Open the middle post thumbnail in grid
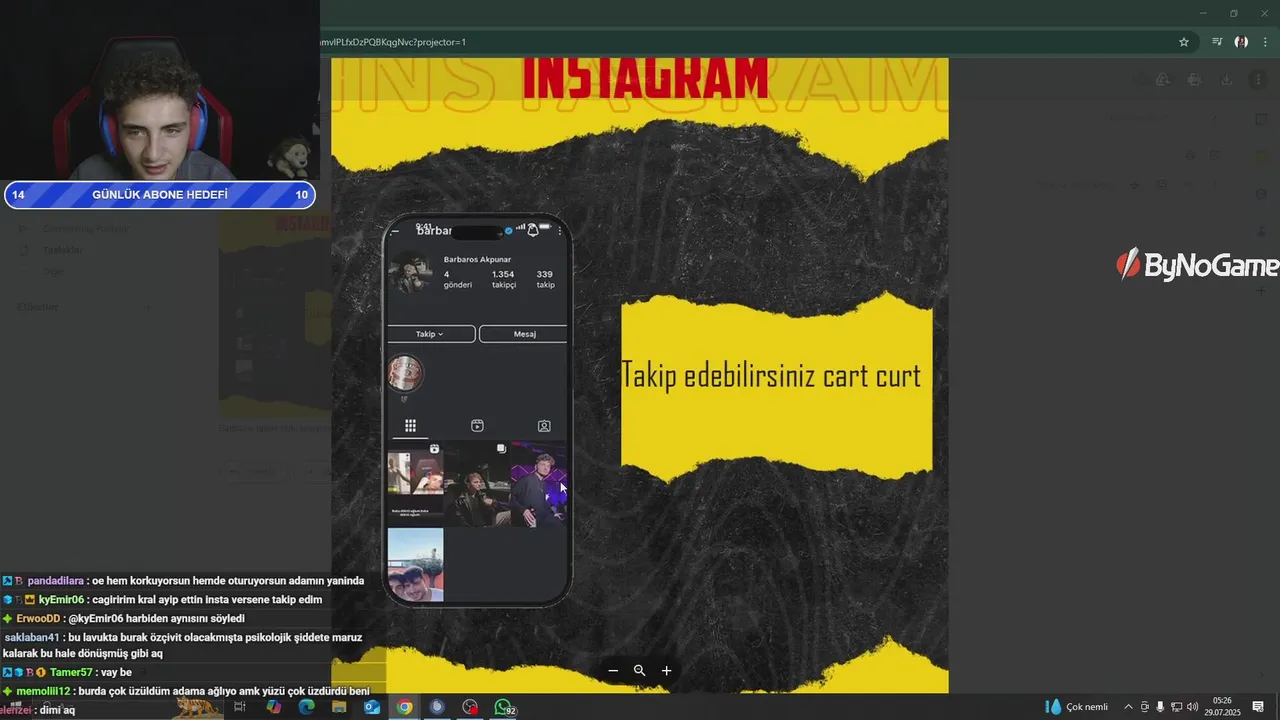 pos(477,483)
